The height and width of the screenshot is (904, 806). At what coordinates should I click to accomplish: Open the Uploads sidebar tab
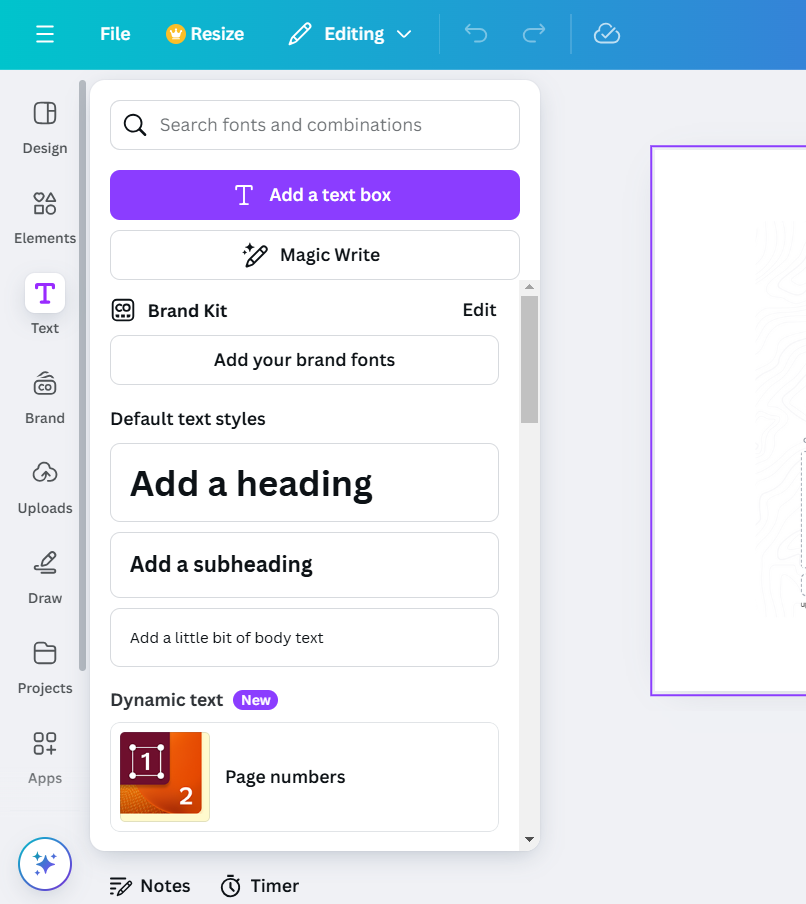point(45,488)
